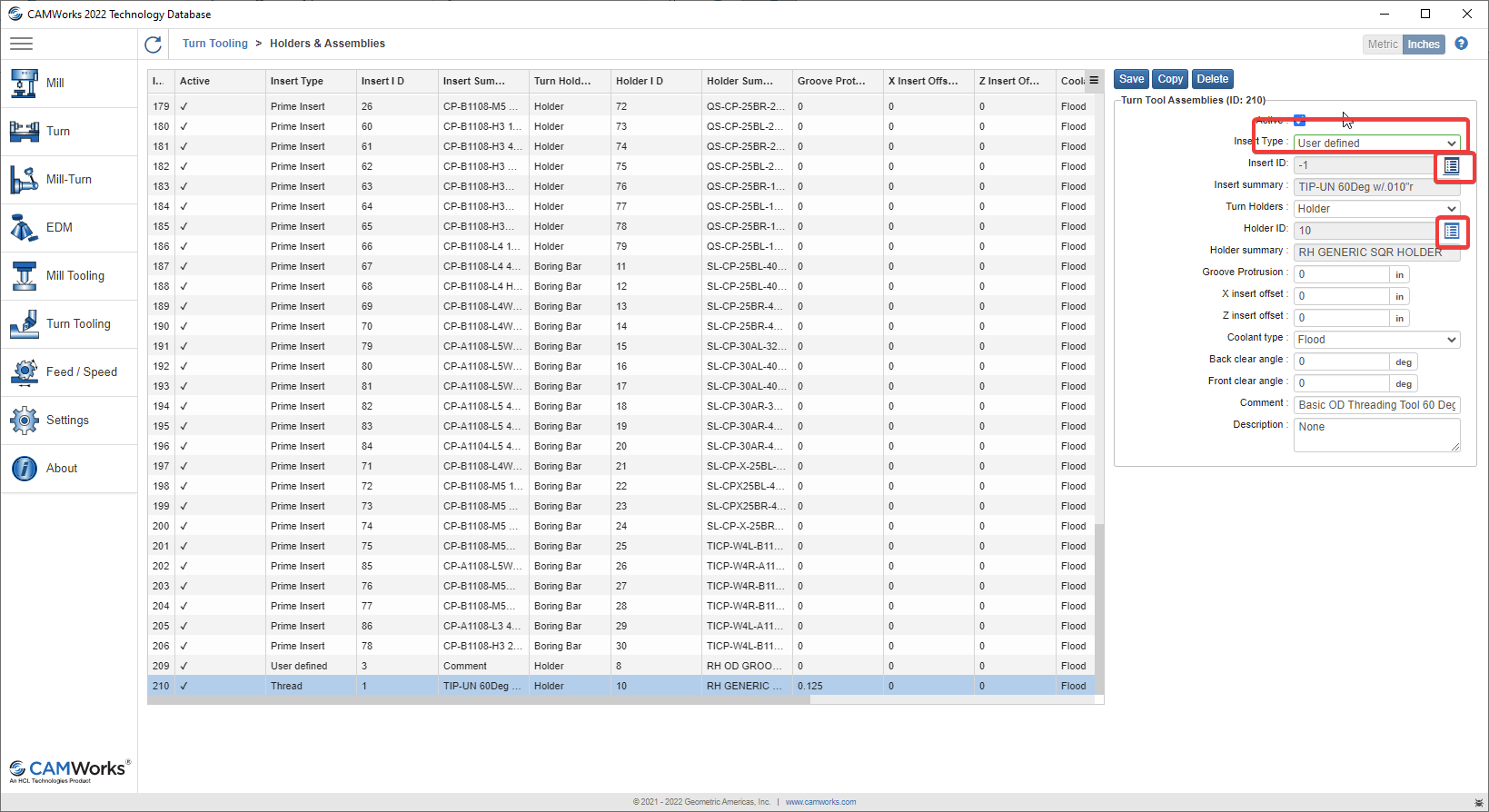Click the Insert I D column header
This screenshot has width=1489, height=812.
click(397, 81)
